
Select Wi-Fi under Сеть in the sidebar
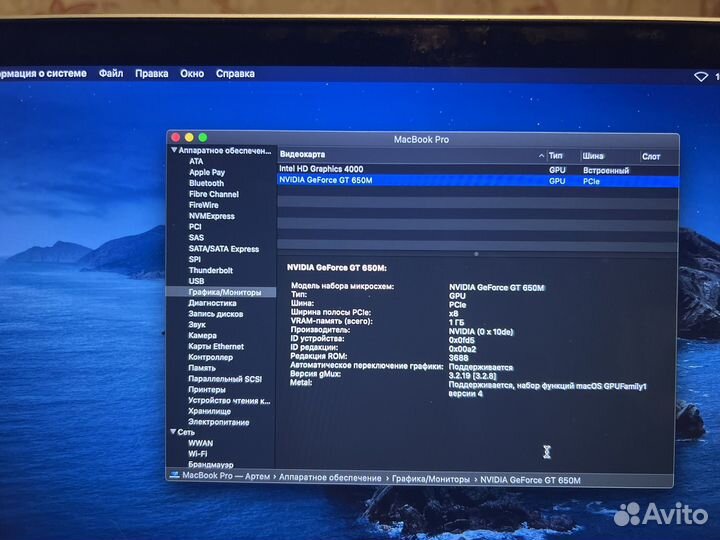197,454
